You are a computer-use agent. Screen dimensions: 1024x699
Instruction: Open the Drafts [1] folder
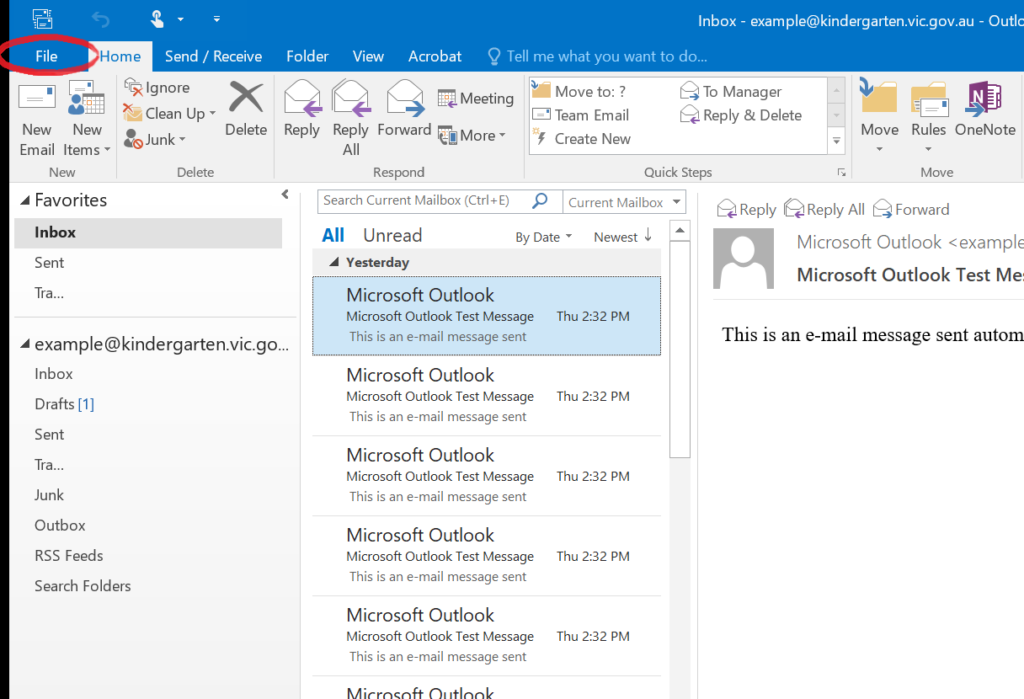[64, 404]
